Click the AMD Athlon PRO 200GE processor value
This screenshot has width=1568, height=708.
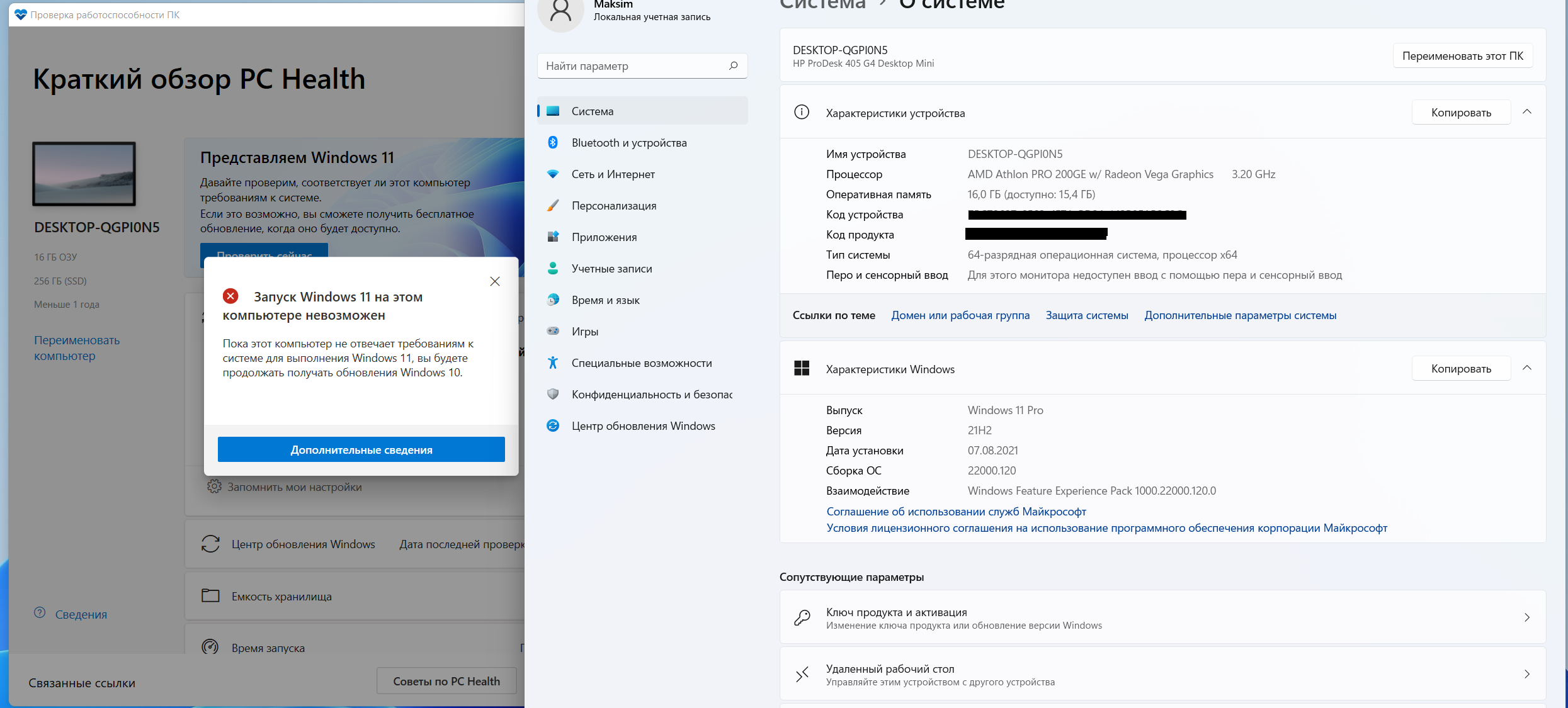(x=1090, y=174)
